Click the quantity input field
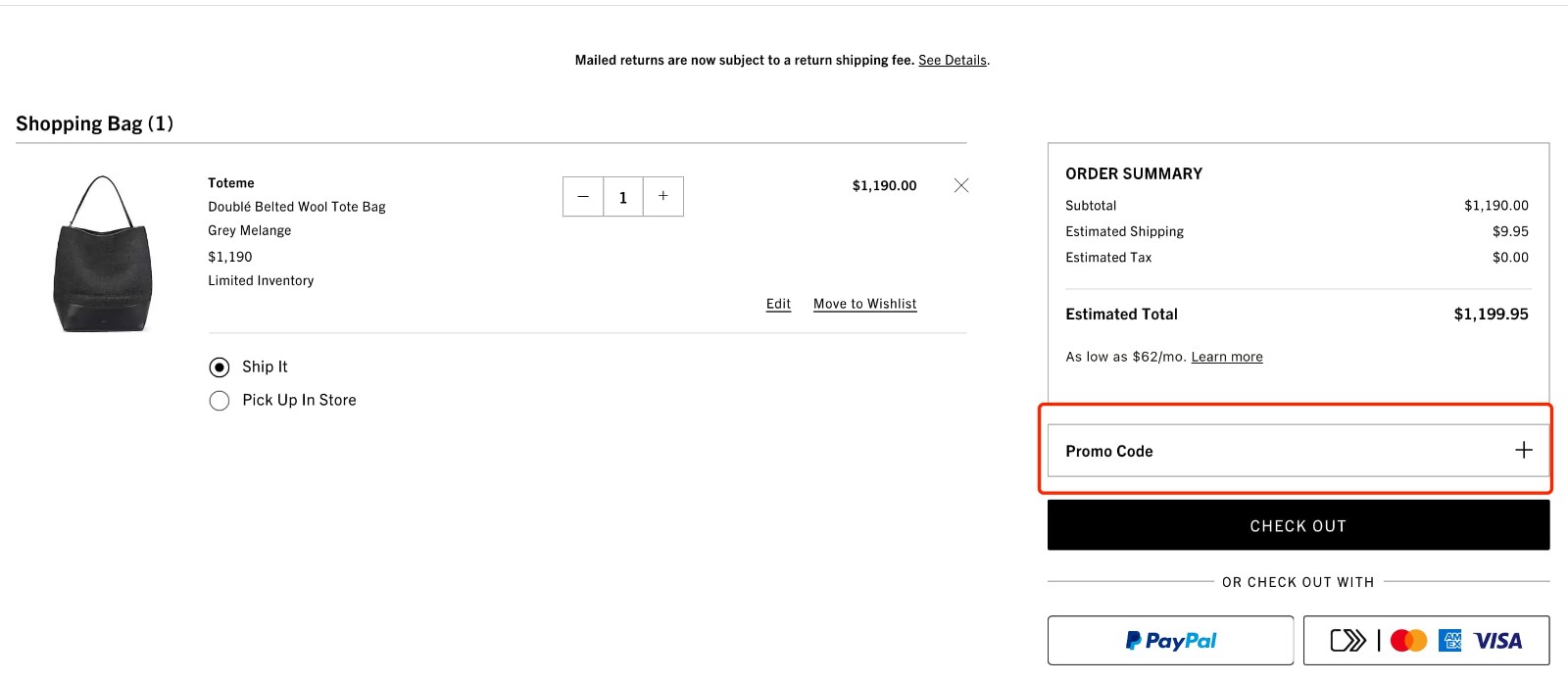The width and height of the screenshot is (1568, 683). coord(623,196)
